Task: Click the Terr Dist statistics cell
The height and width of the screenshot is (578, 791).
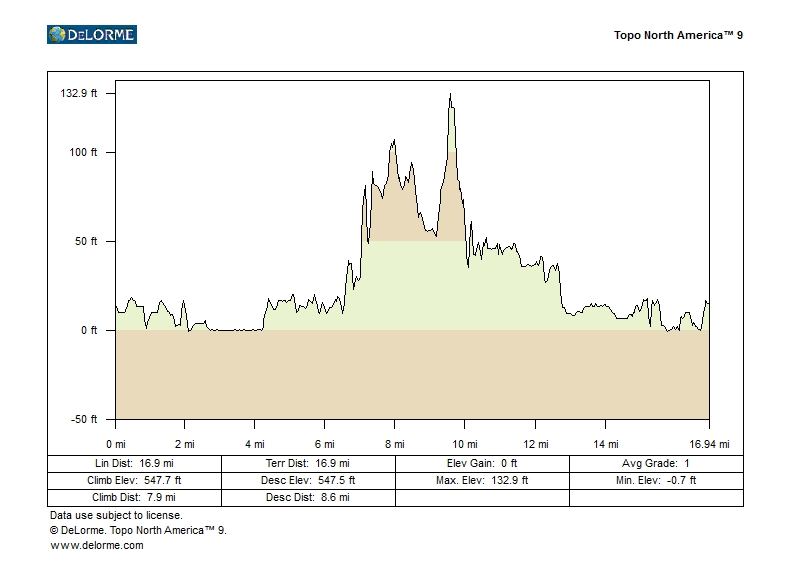Action: coord(308,464)
